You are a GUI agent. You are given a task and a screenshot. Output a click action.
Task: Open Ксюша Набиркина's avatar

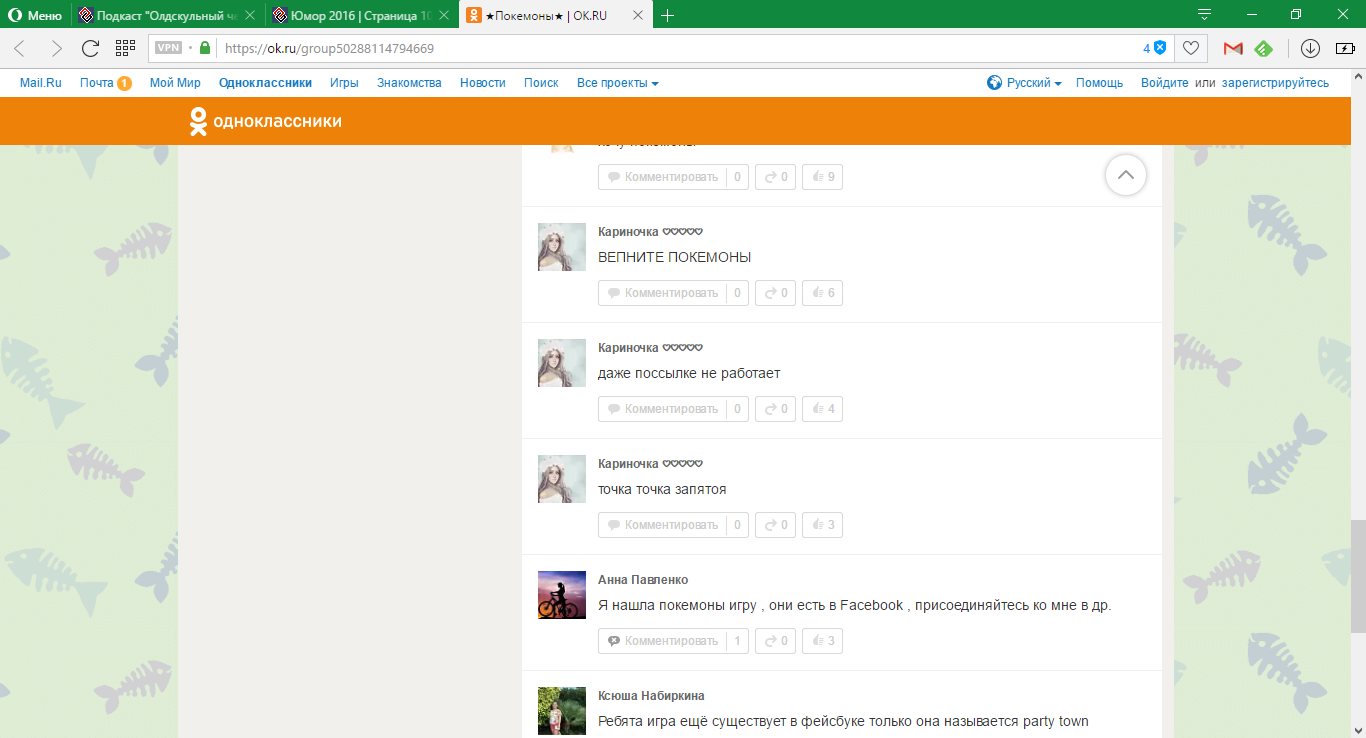coord(562,711)
